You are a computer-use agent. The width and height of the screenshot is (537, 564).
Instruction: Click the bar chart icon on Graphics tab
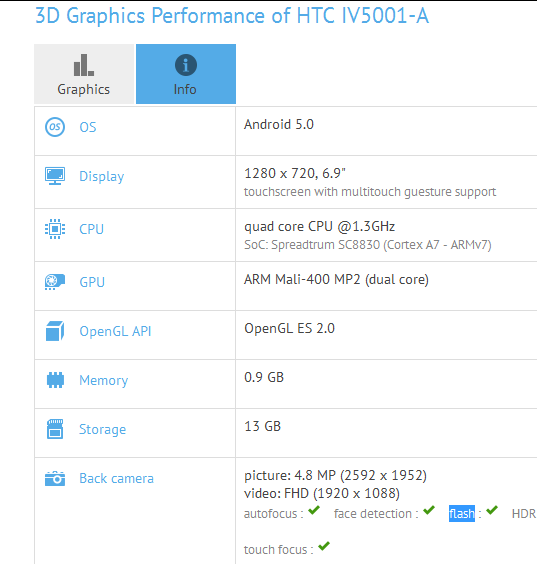pyautogui.click(x=84, y=65)
